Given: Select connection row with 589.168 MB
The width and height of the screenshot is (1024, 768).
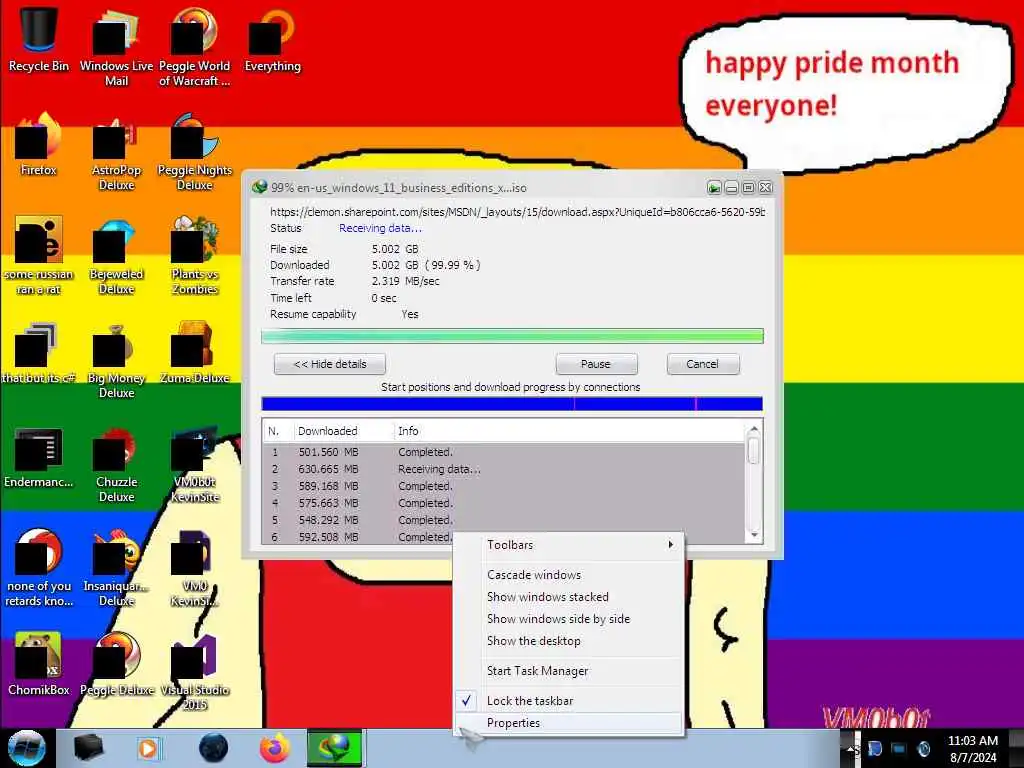Looking at the screenshot, I should click(x=503, y=486).
